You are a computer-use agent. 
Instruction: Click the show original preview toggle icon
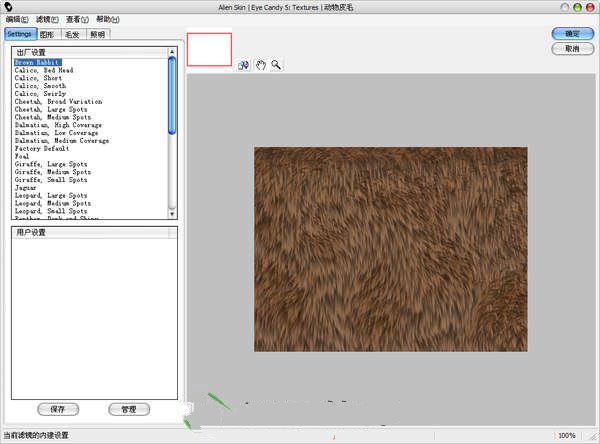click(x=244, y=65)
